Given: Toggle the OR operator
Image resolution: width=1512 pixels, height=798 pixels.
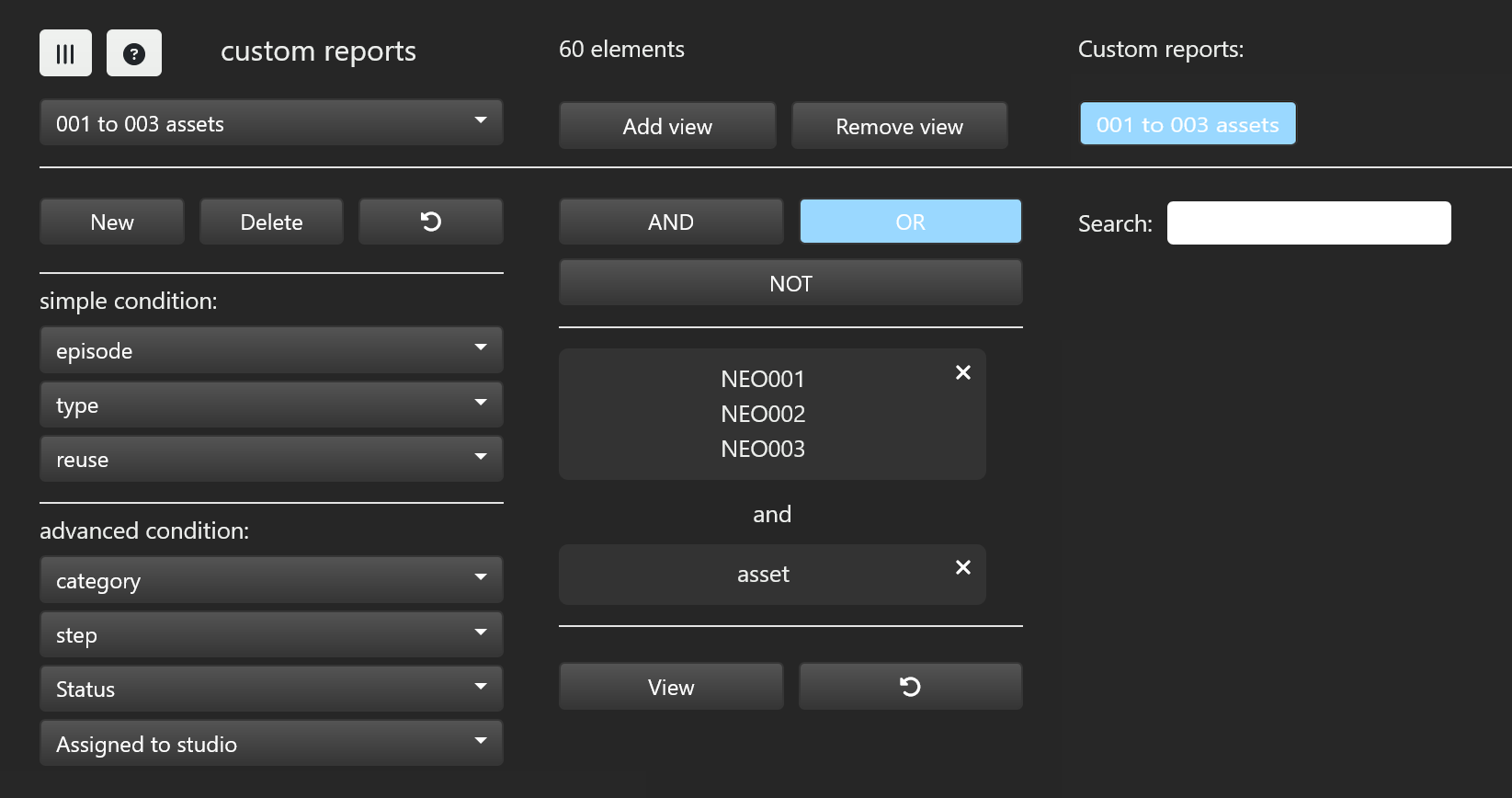Looking at the screenshot, I should [910, 222].
